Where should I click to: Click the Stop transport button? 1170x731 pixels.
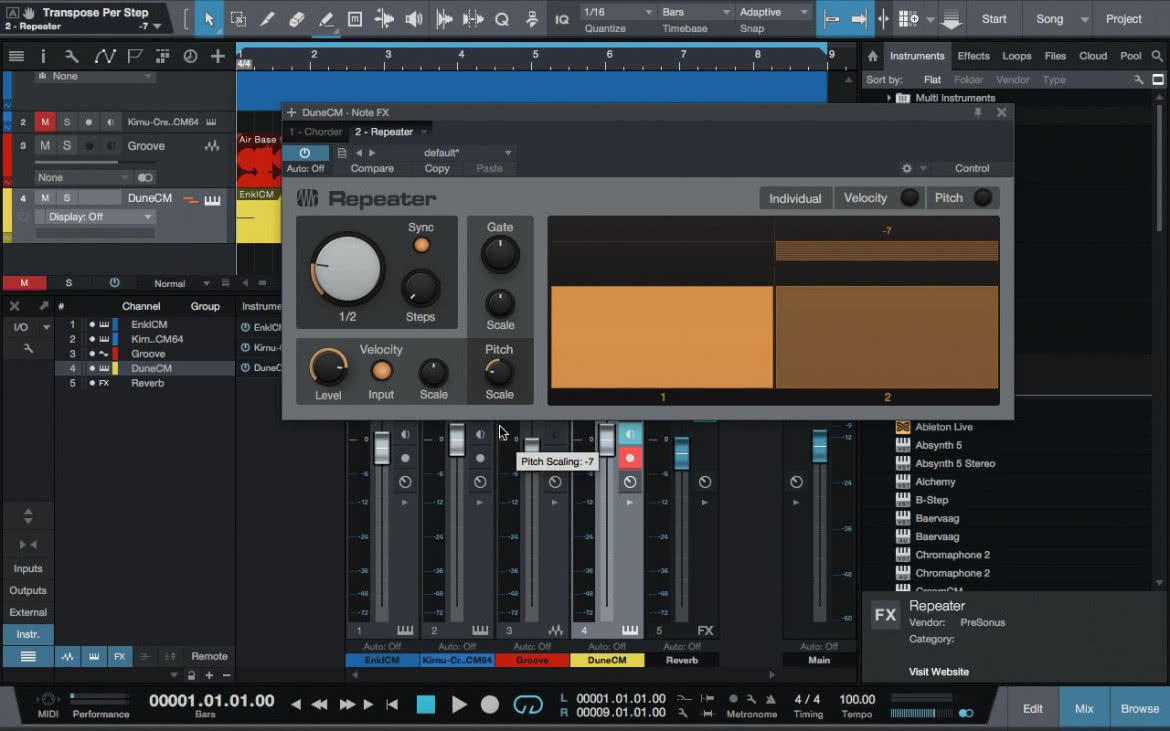[425, 704]
